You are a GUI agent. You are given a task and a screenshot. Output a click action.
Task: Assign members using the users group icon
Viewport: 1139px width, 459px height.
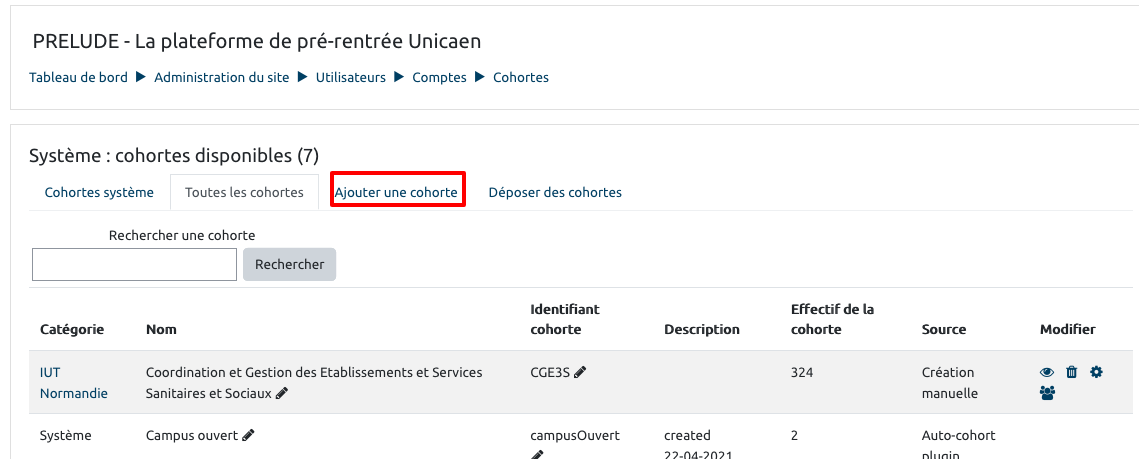click(x=1047, y=393)
